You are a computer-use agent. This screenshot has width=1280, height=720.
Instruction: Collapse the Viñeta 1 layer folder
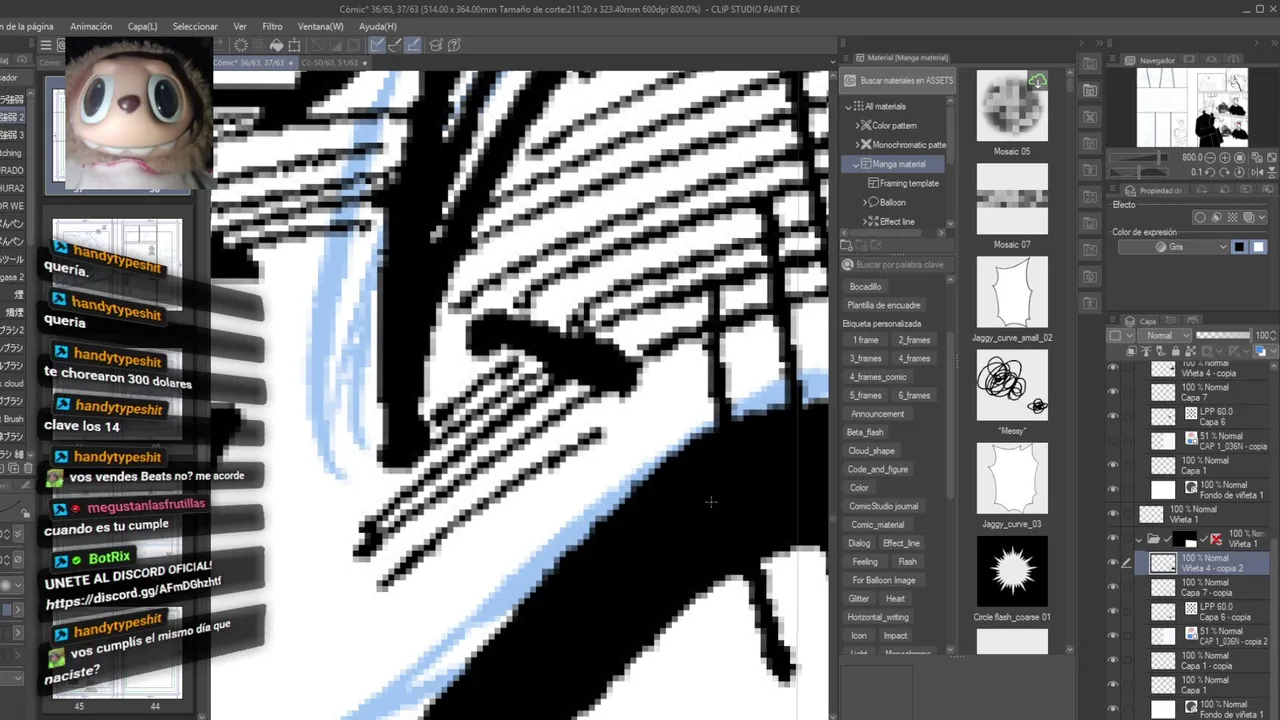[x=1139, y=539]
